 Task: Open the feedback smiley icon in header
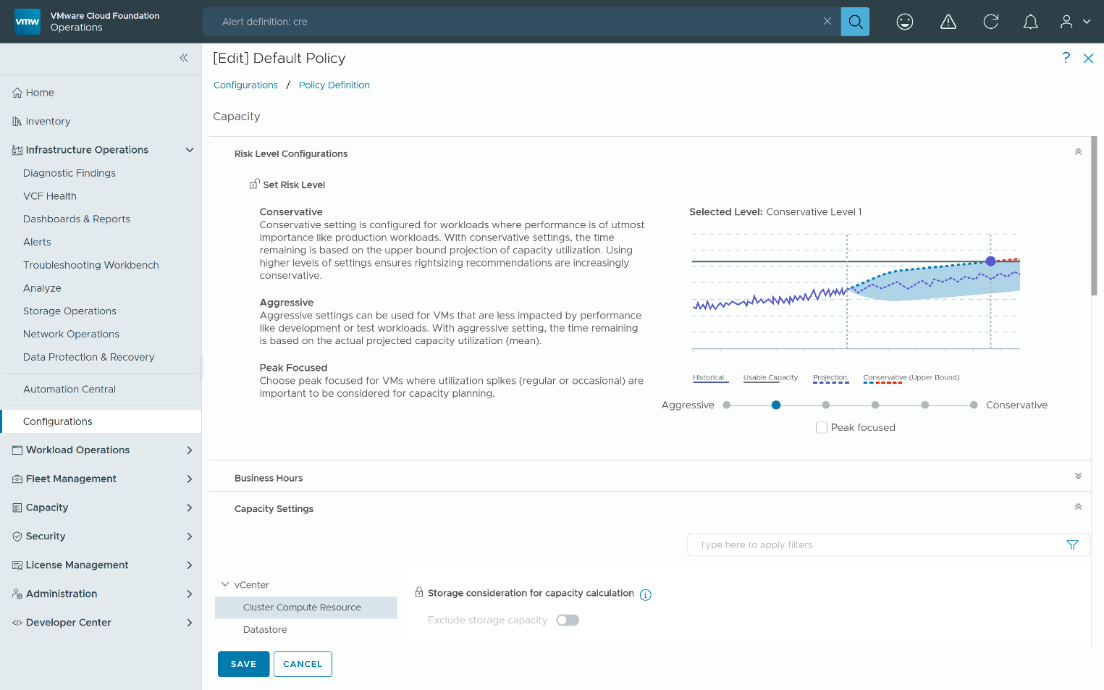pyautogui.click(x=905, y=21)
